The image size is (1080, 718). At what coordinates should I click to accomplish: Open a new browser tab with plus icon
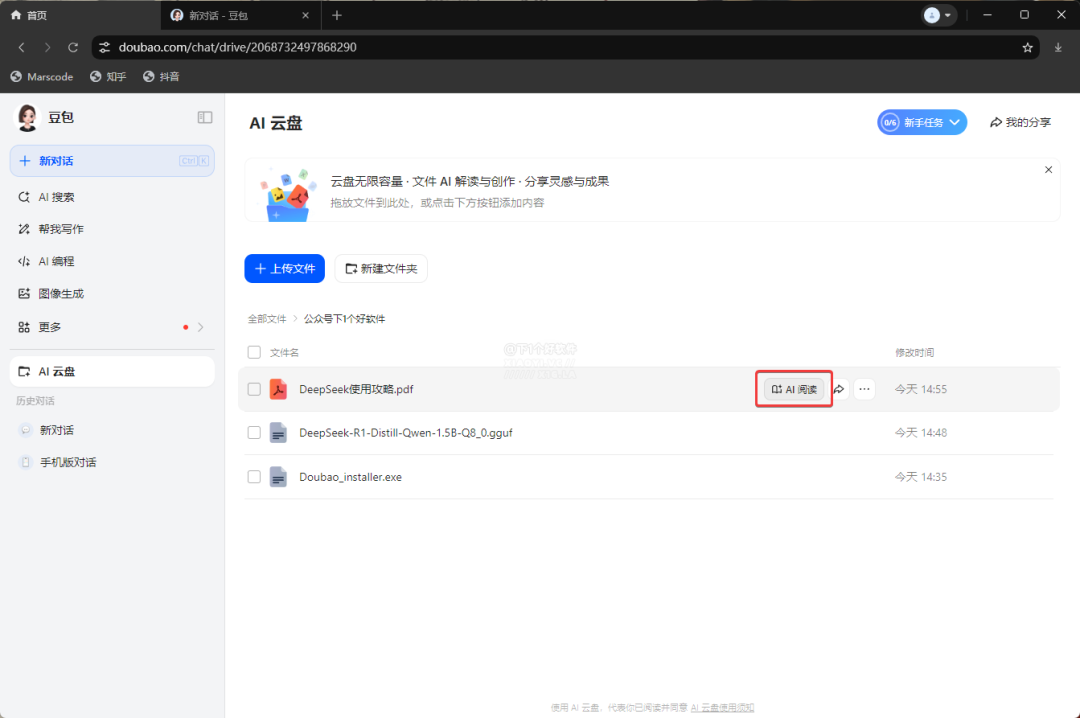click(x=337, y=15)
